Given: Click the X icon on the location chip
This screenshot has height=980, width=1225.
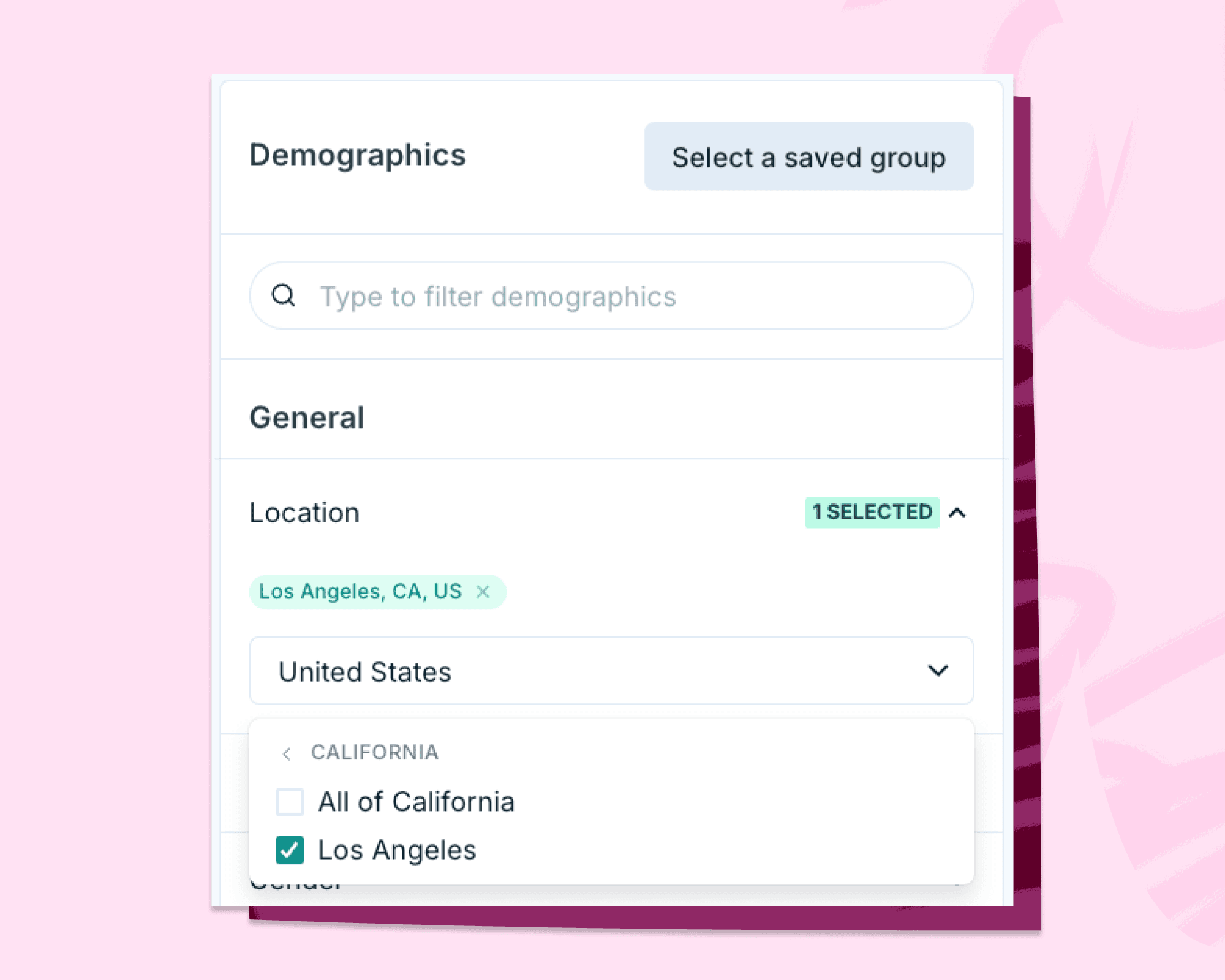Looking at the screenshot, I should point(484,591).
